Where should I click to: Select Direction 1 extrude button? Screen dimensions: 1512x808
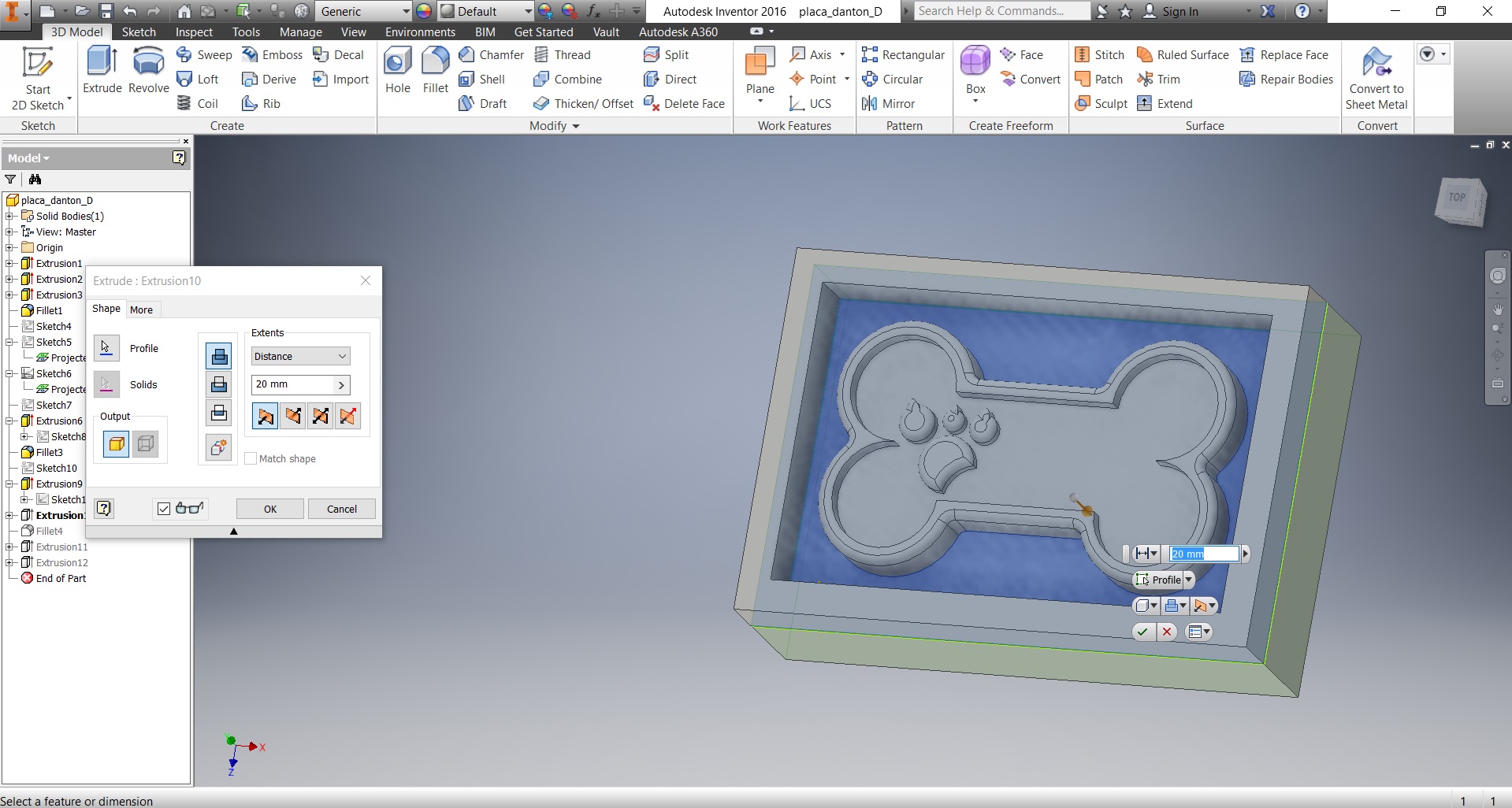pyautogui.click(x=265, y=416)
